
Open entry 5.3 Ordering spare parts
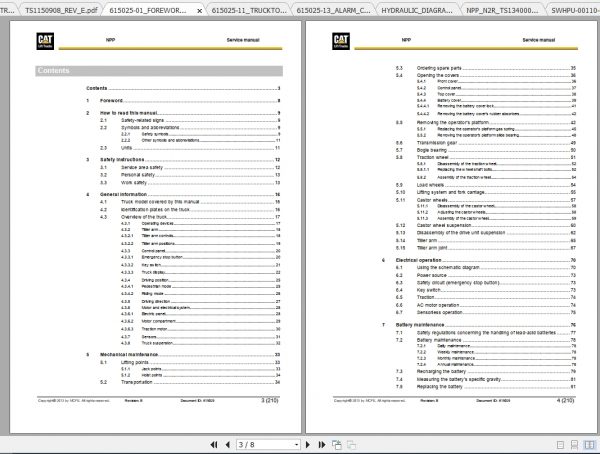tap(486, 68)
